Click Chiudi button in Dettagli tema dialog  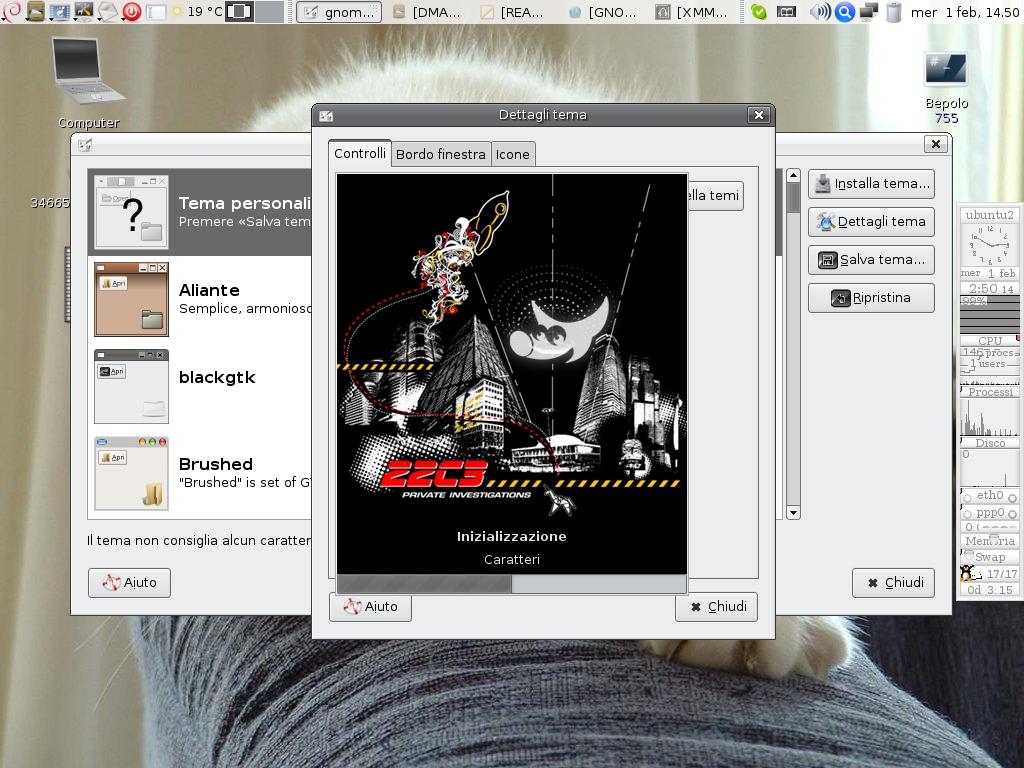point(716,607)
